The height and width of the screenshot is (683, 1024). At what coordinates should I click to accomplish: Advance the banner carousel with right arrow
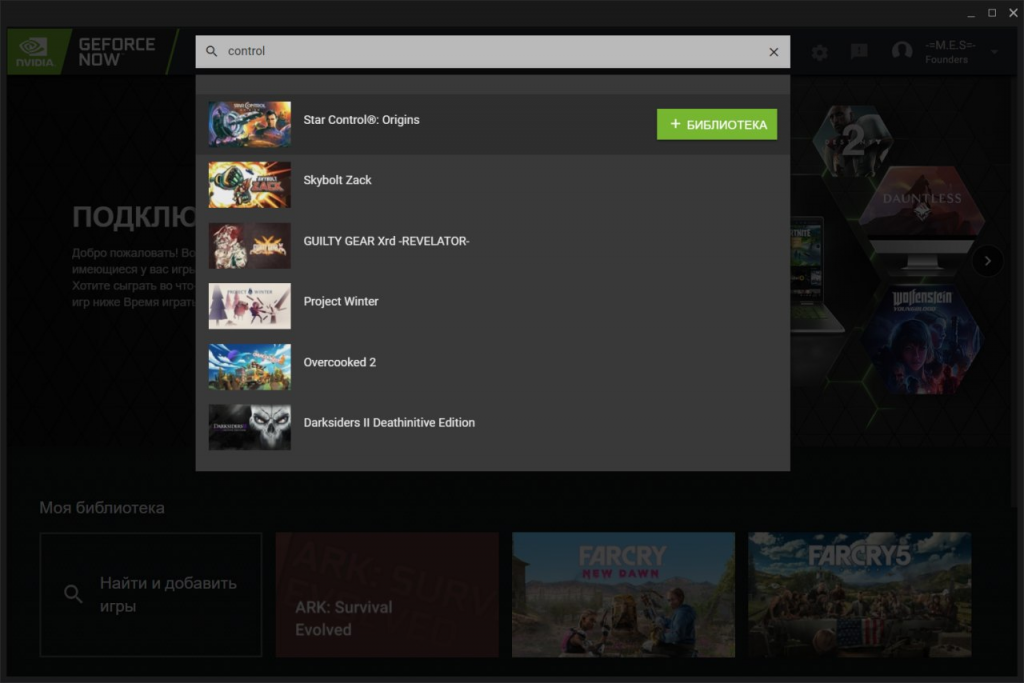[987, 261]
